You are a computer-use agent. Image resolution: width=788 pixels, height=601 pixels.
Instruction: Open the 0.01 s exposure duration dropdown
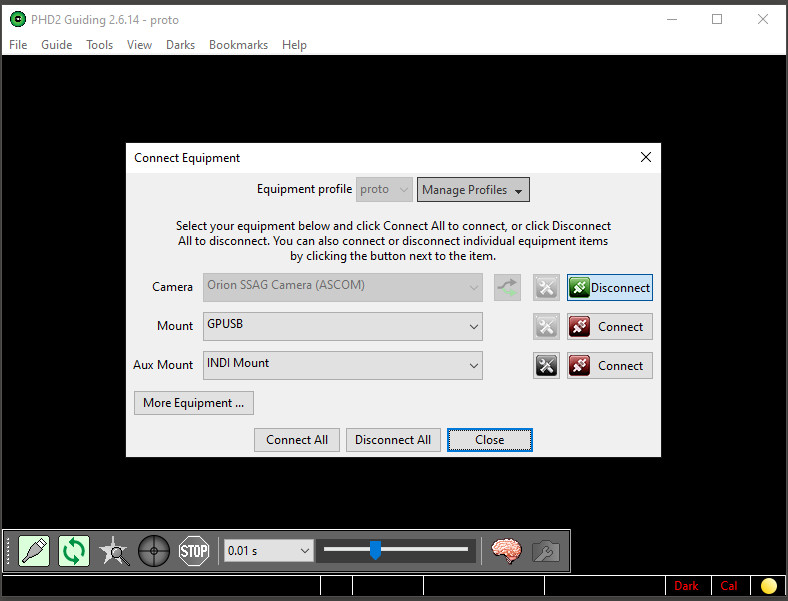[269, 551]
